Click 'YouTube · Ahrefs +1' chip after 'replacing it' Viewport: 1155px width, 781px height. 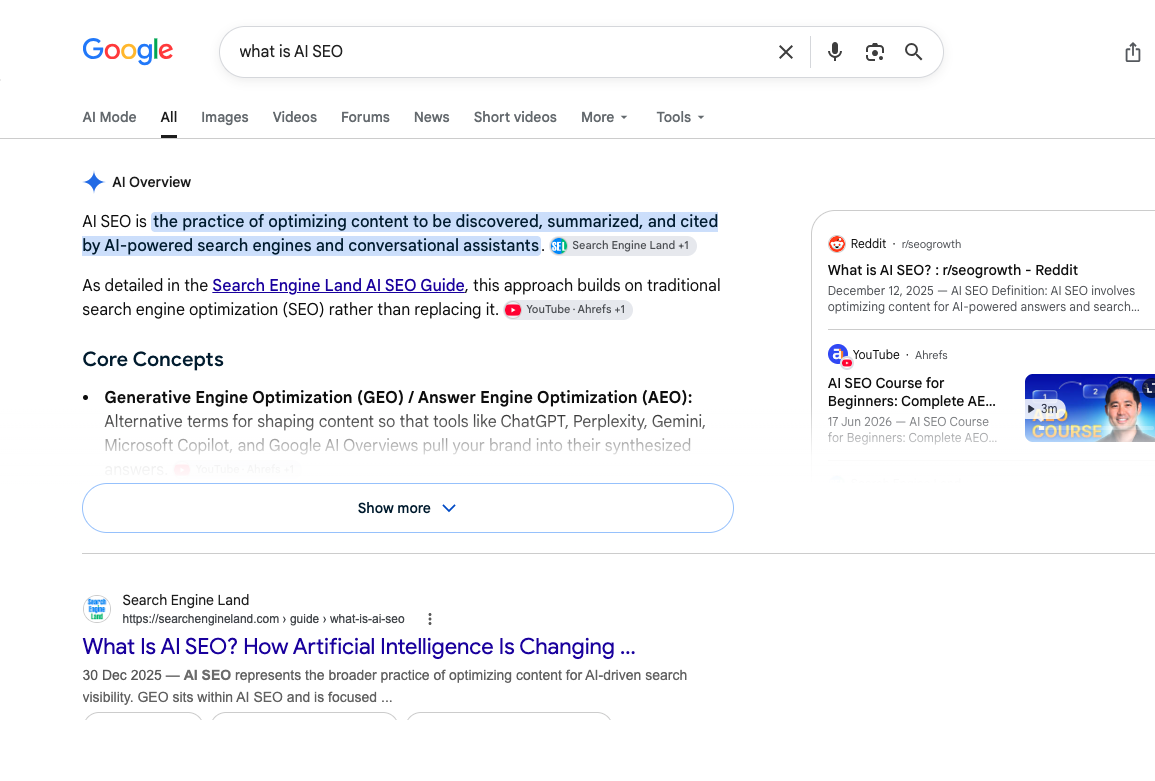coord(568,309)
